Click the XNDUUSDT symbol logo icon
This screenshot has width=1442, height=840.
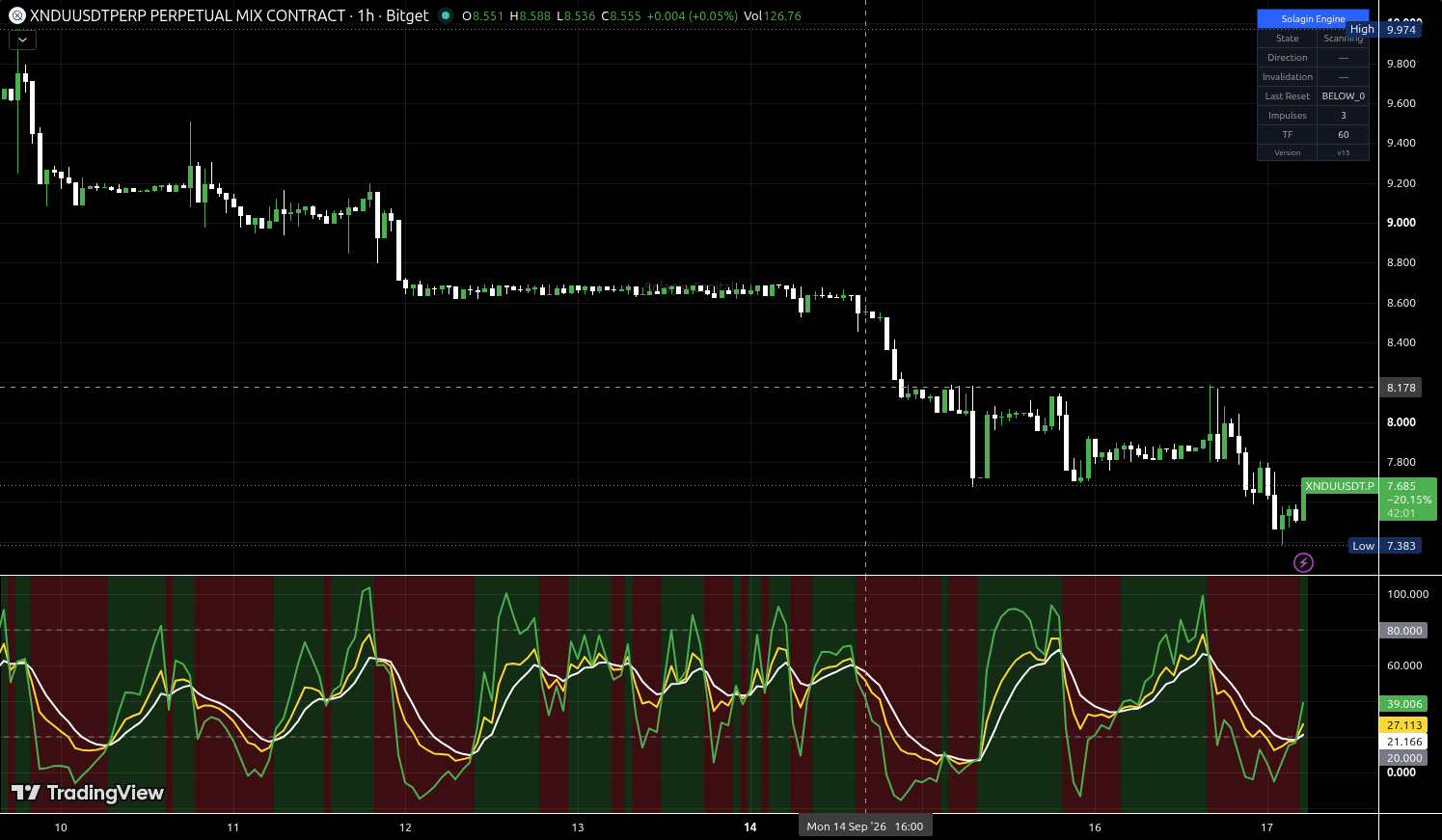pos(16,15)
